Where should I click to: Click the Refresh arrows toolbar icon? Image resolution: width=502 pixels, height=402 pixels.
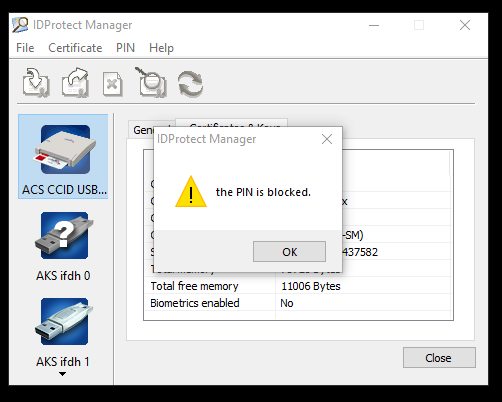coord(190,84)
